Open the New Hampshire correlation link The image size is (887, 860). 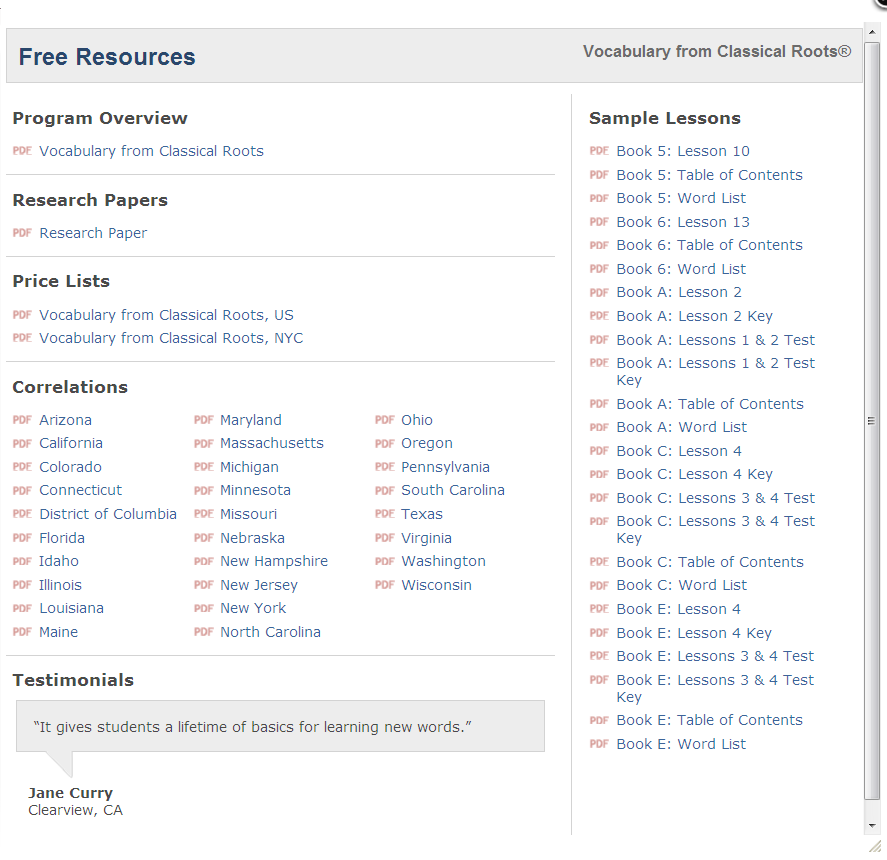[274, 561]
